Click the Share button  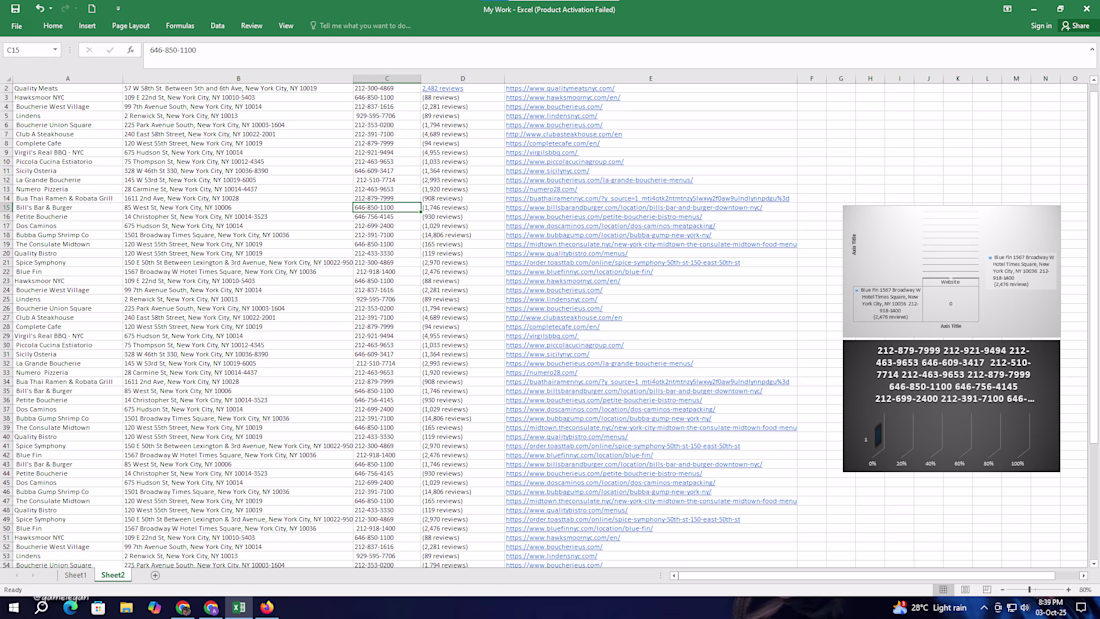click(x=1075, y=26)
